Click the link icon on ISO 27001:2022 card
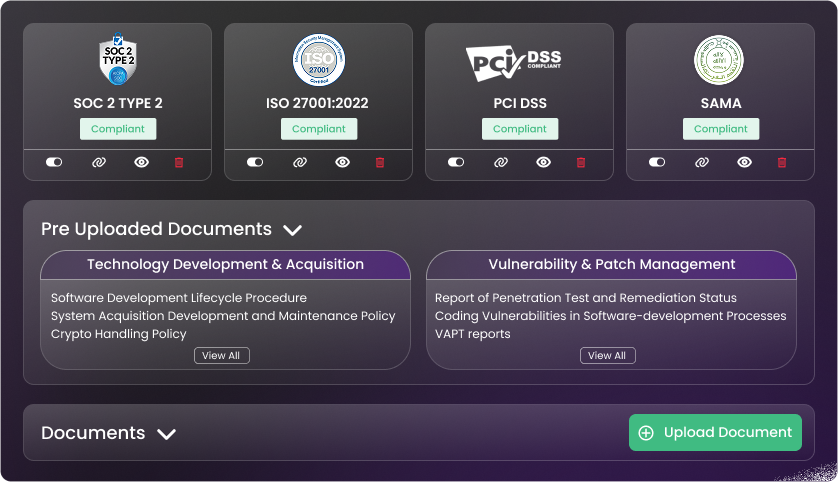 tap(299, 162)
